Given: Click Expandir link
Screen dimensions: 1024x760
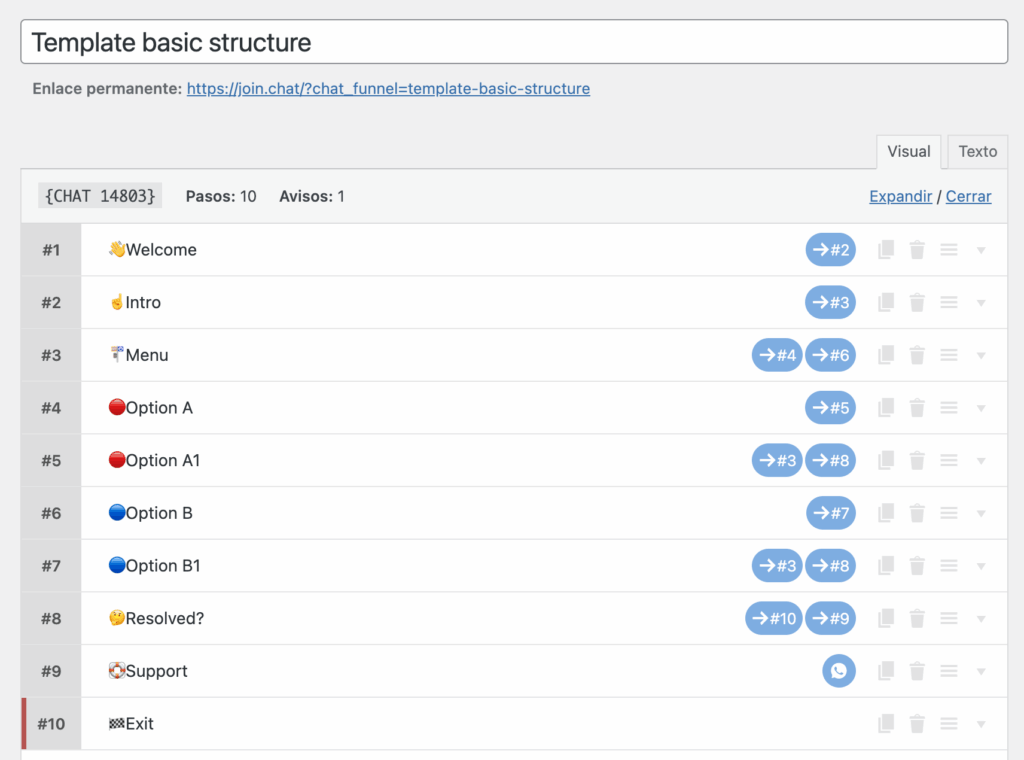Looking at the screenshot, I should (900, 196).
